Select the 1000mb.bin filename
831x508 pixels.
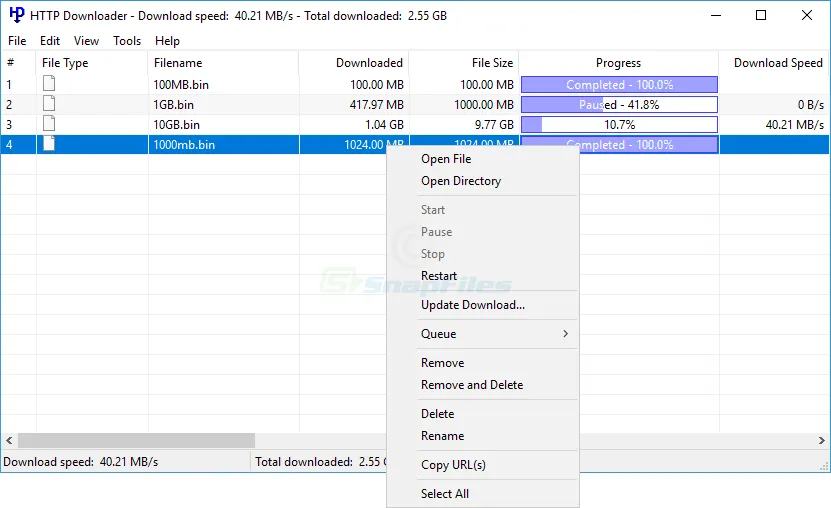point(184,145)
